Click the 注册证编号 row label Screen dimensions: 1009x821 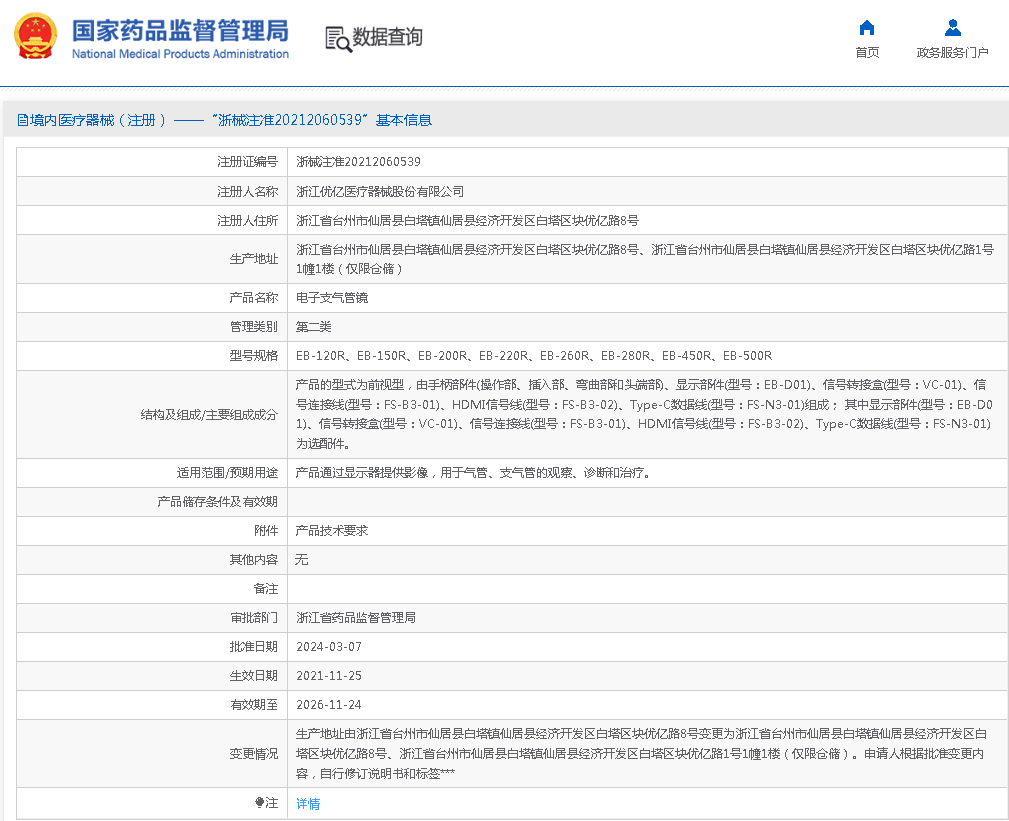248,162
